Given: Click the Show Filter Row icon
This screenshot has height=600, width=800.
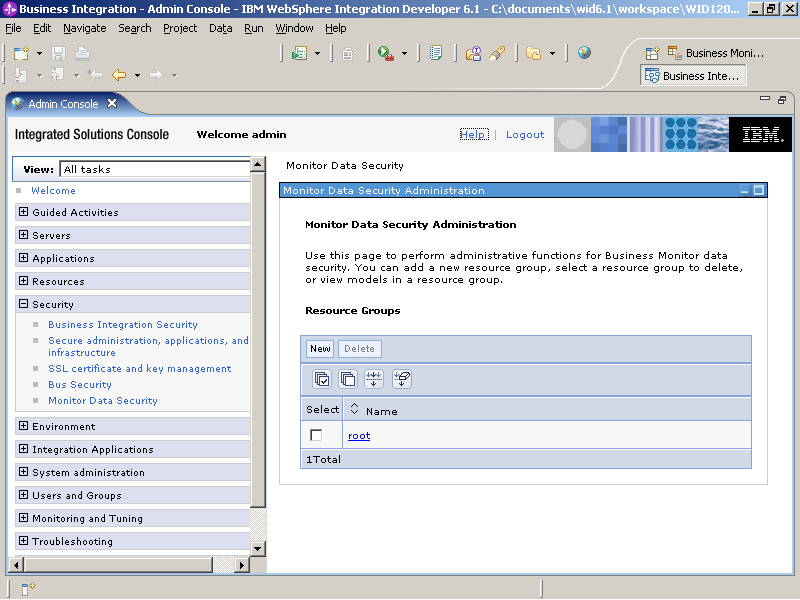Looking at the screenshot, I should click(374, 379).
